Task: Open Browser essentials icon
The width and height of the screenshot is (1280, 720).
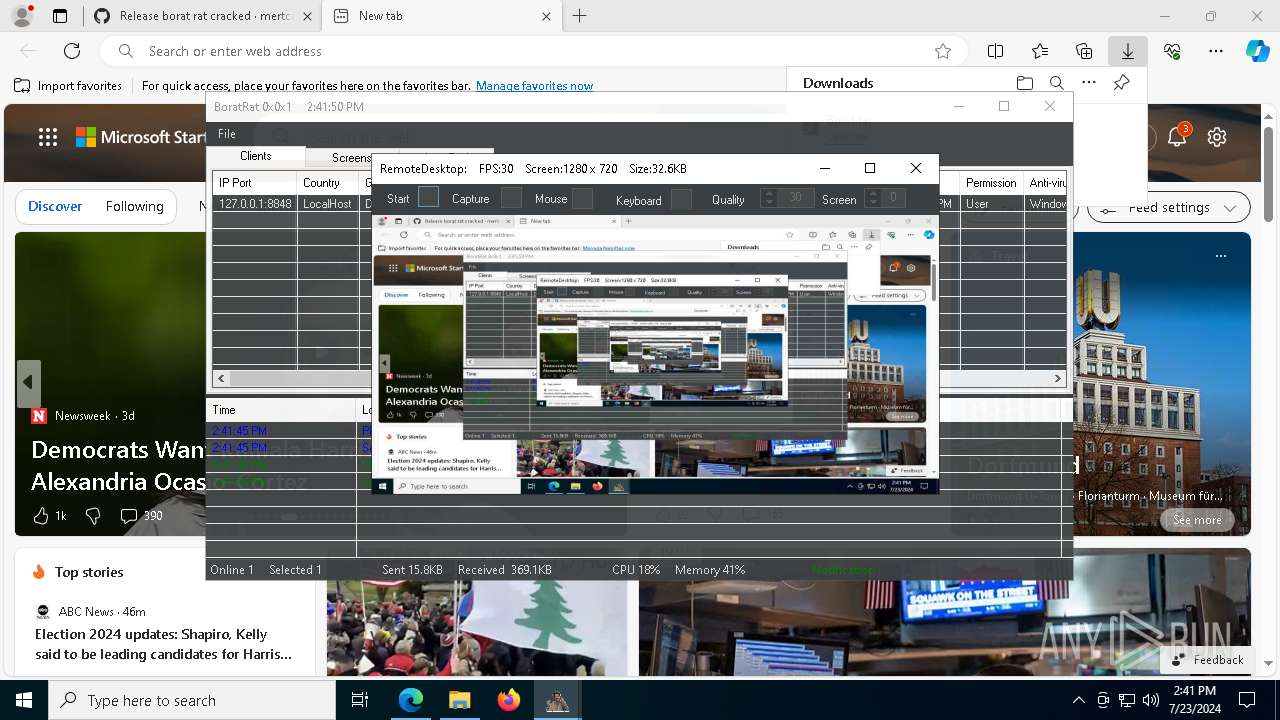Action: [1172, 51]
